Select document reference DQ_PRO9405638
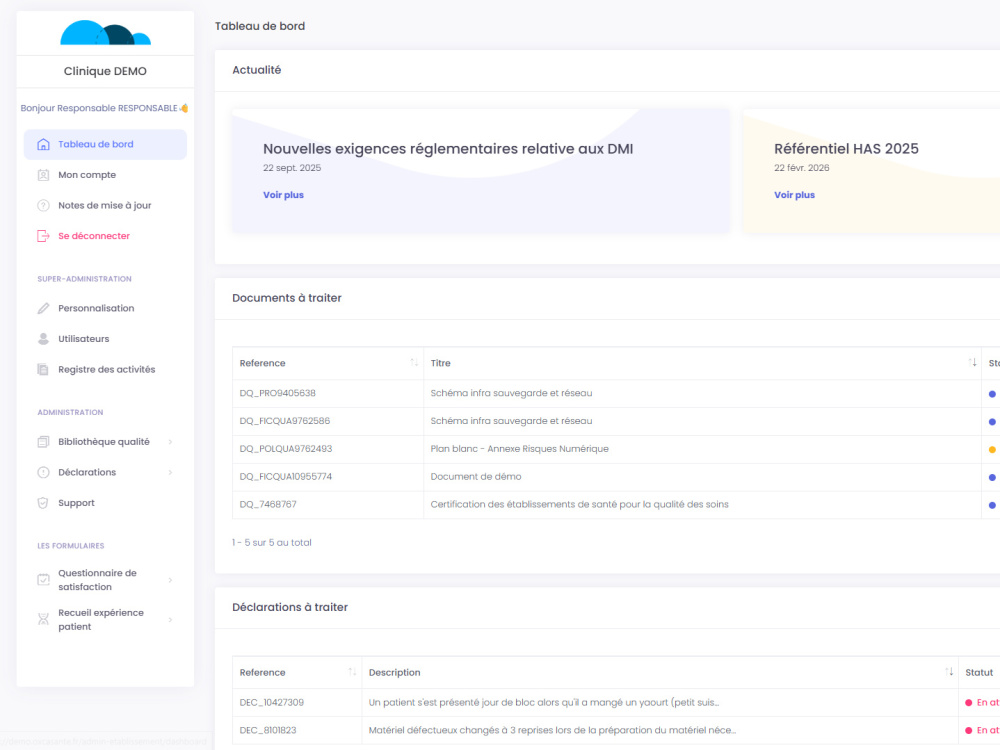Viewport: 1000px width, 750px height. [277, 393]
